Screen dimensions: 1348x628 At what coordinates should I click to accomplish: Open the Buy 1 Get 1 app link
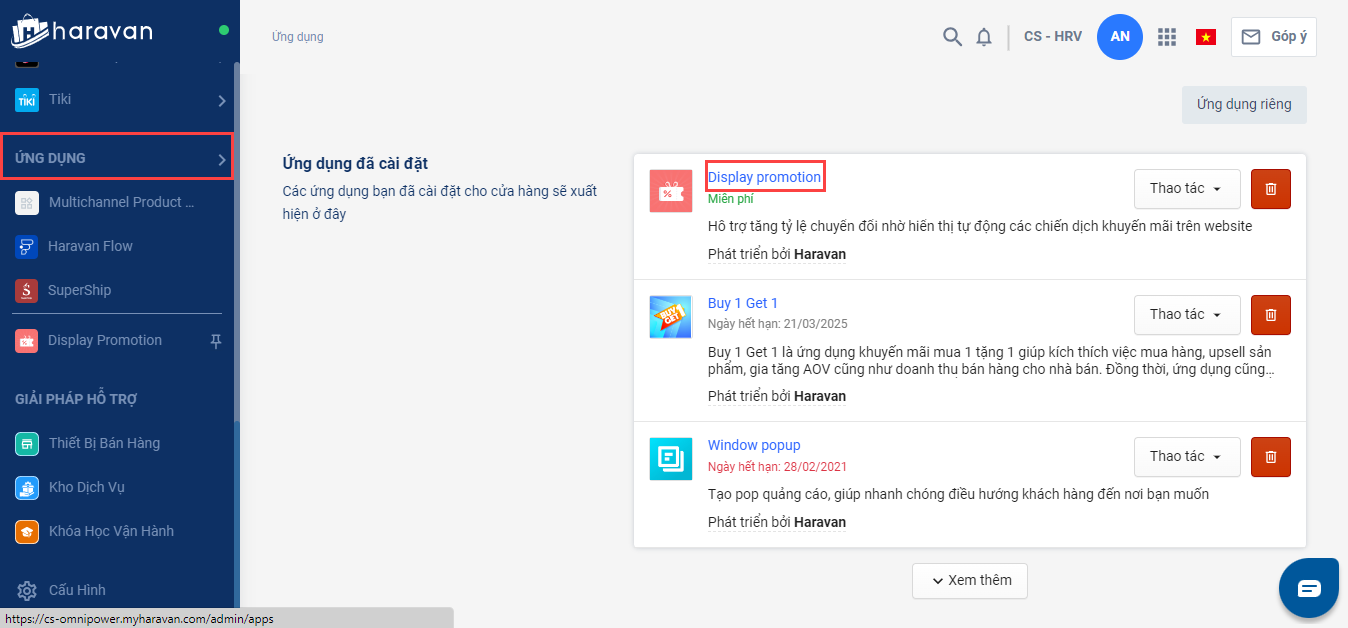(x=743, y=304)
